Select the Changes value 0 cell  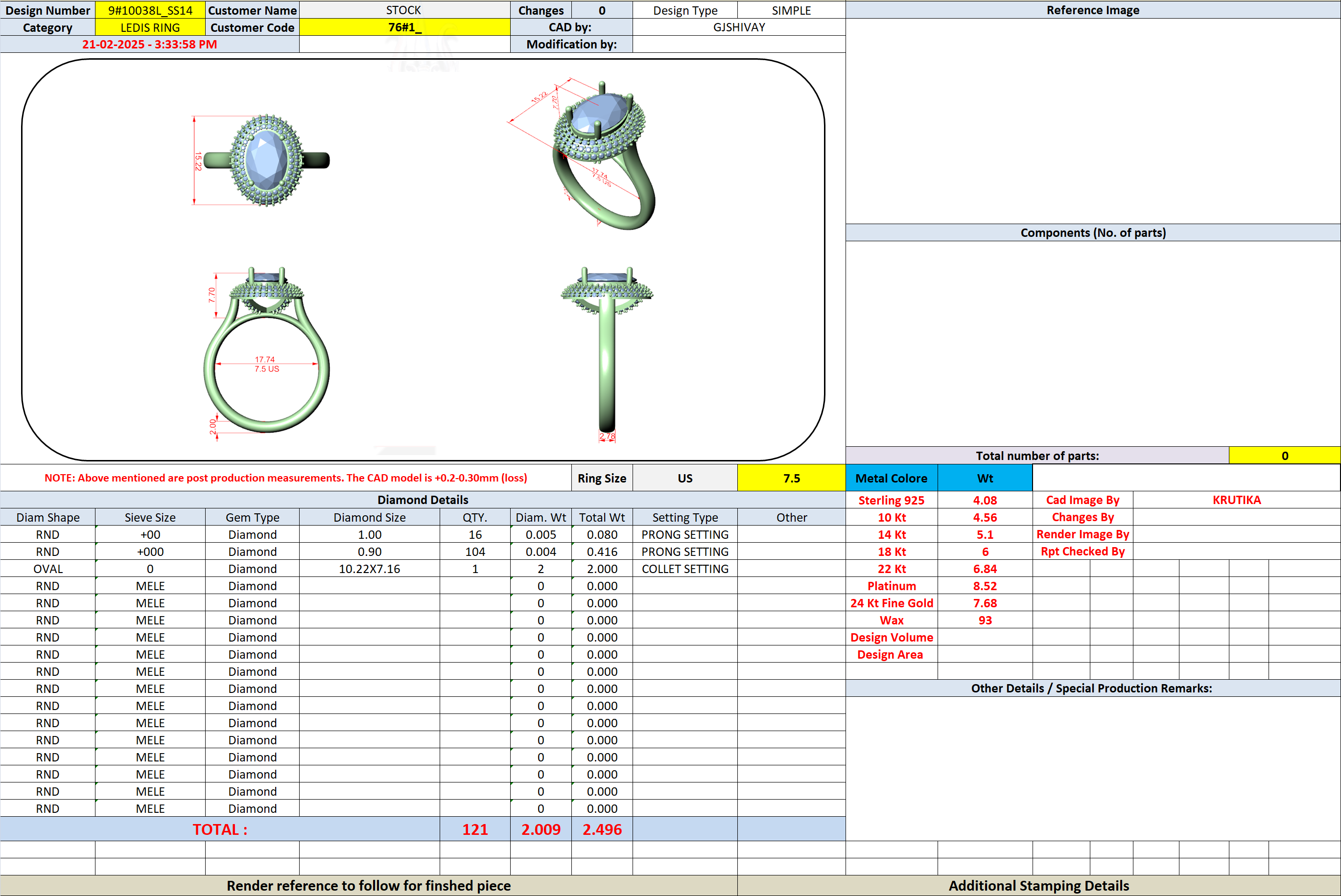click(602, 10)
